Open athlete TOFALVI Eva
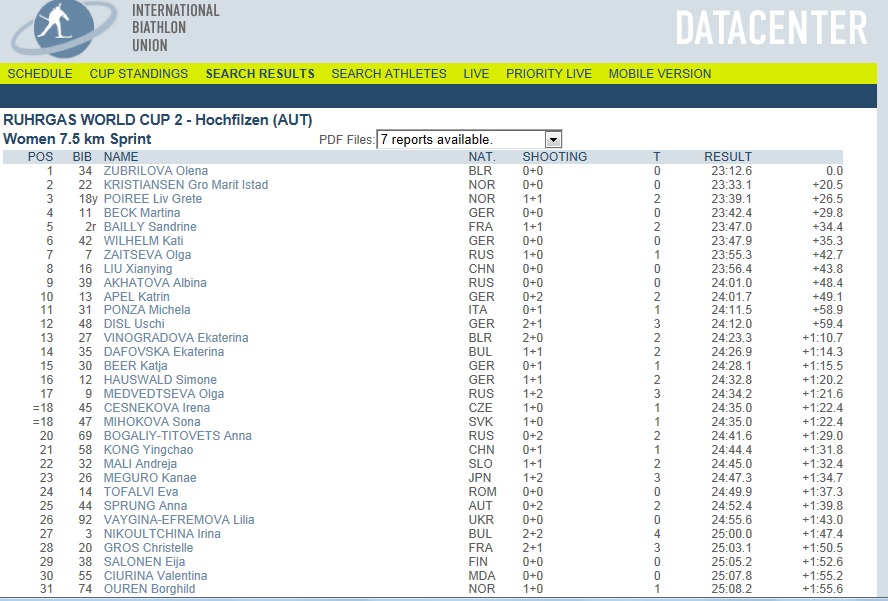 141,492
